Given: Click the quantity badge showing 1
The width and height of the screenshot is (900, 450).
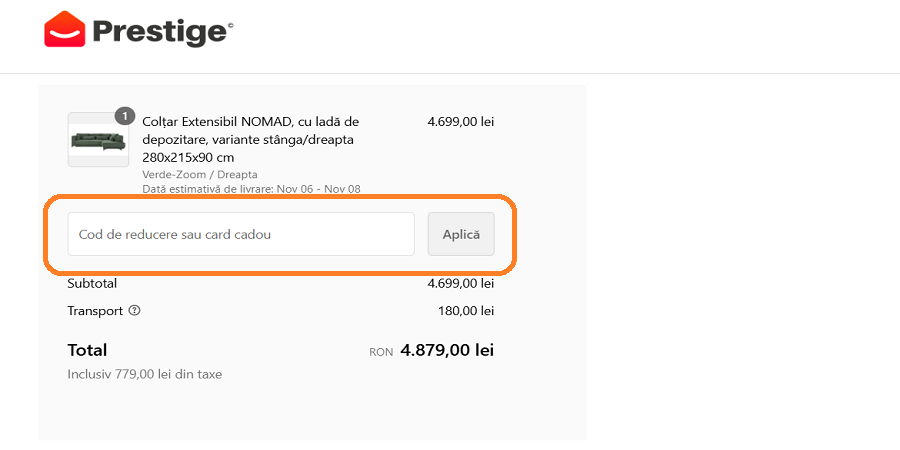Looking at the screenshot, I should pyautogui.click(x=125, y=116).
